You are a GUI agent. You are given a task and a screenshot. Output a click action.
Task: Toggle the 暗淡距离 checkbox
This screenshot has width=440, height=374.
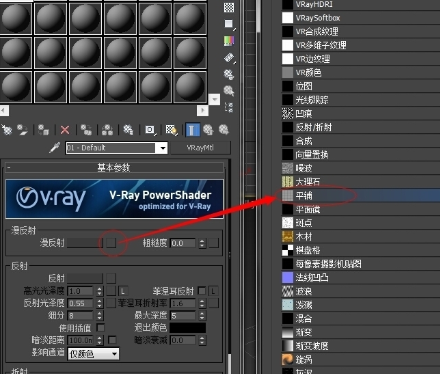point(112,340)
